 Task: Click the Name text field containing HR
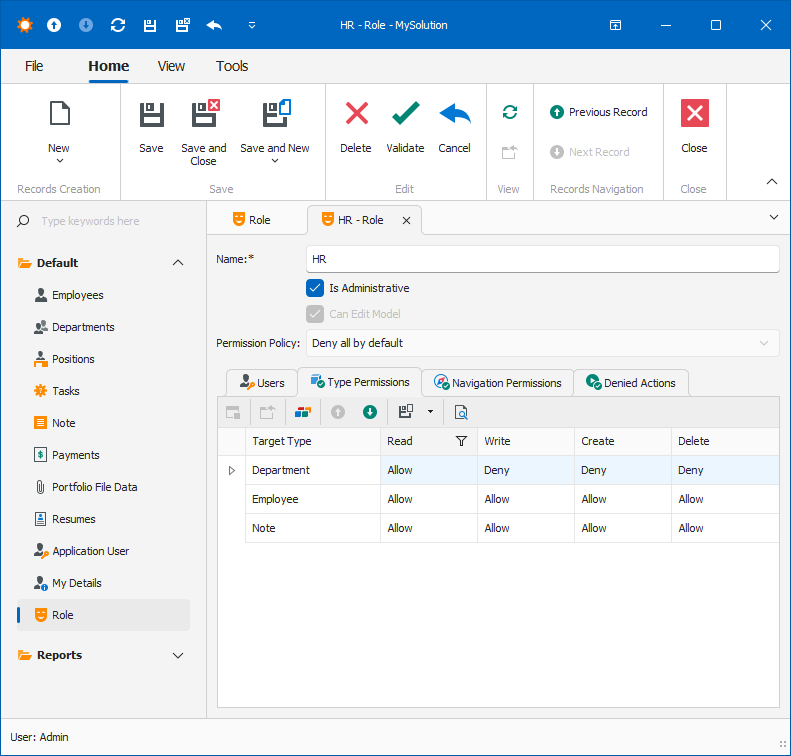click(543, 259)
